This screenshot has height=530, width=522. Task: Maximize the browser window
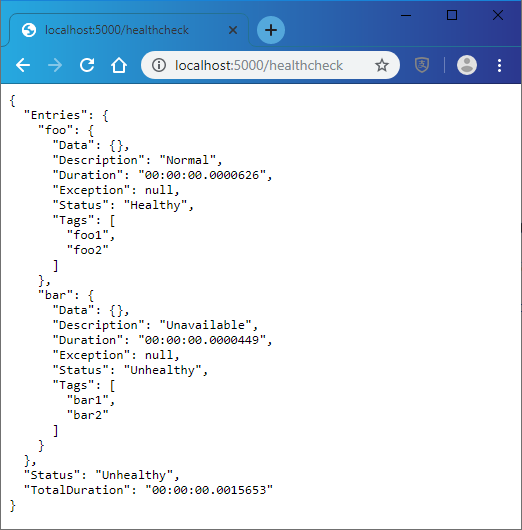452,15
